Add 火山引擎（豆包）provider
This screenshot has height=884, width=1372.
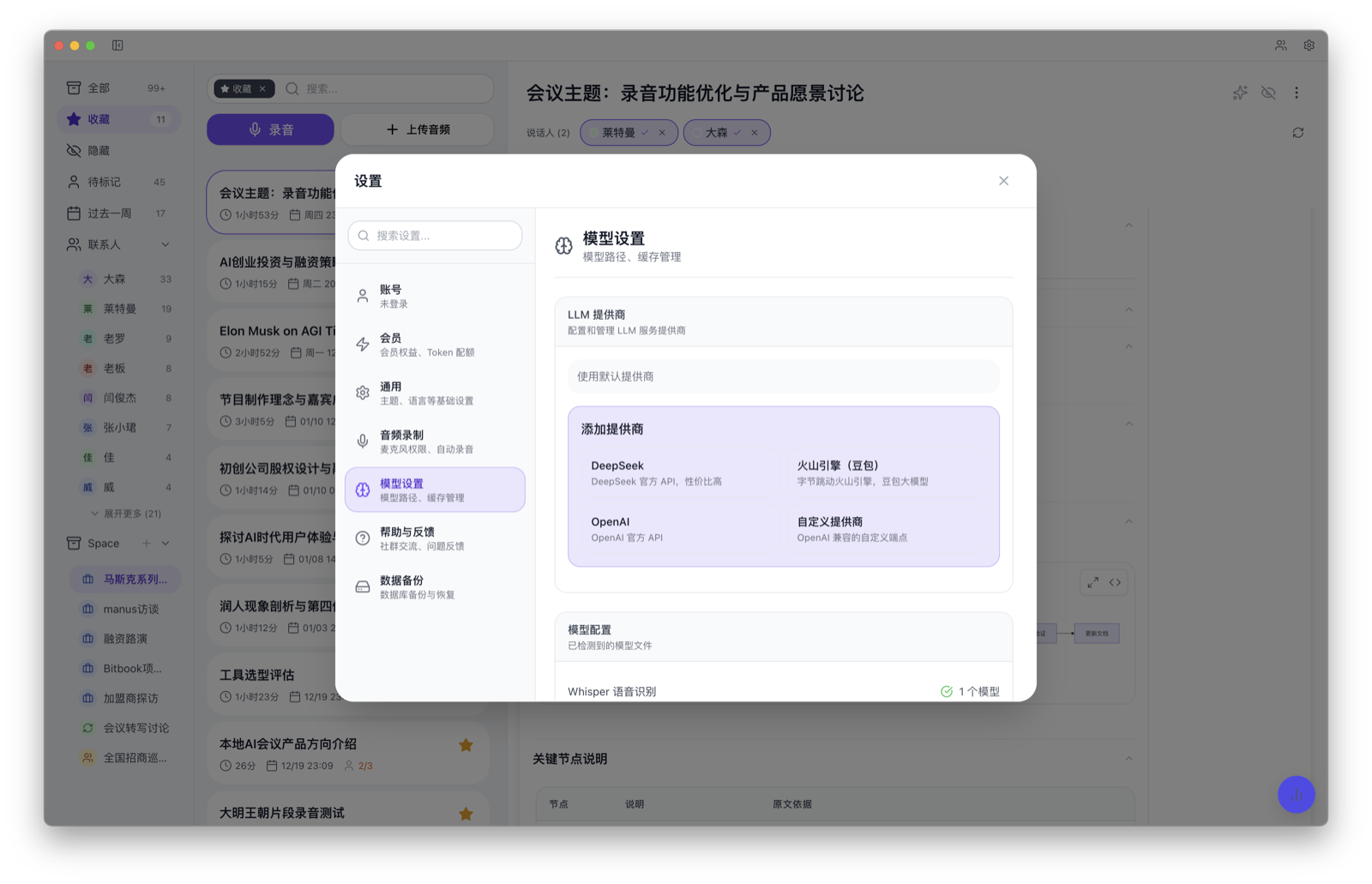886,472
